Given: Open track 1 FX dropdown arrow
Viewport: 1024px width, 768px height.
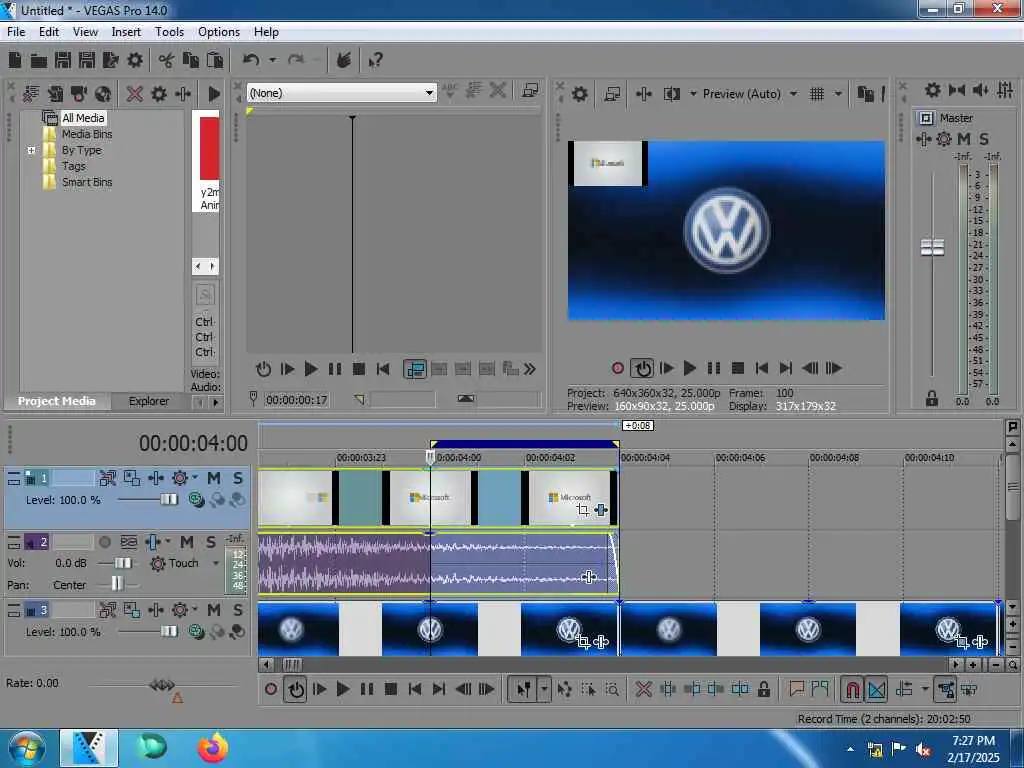Looking at the screenshot, I should coord(195,478).
